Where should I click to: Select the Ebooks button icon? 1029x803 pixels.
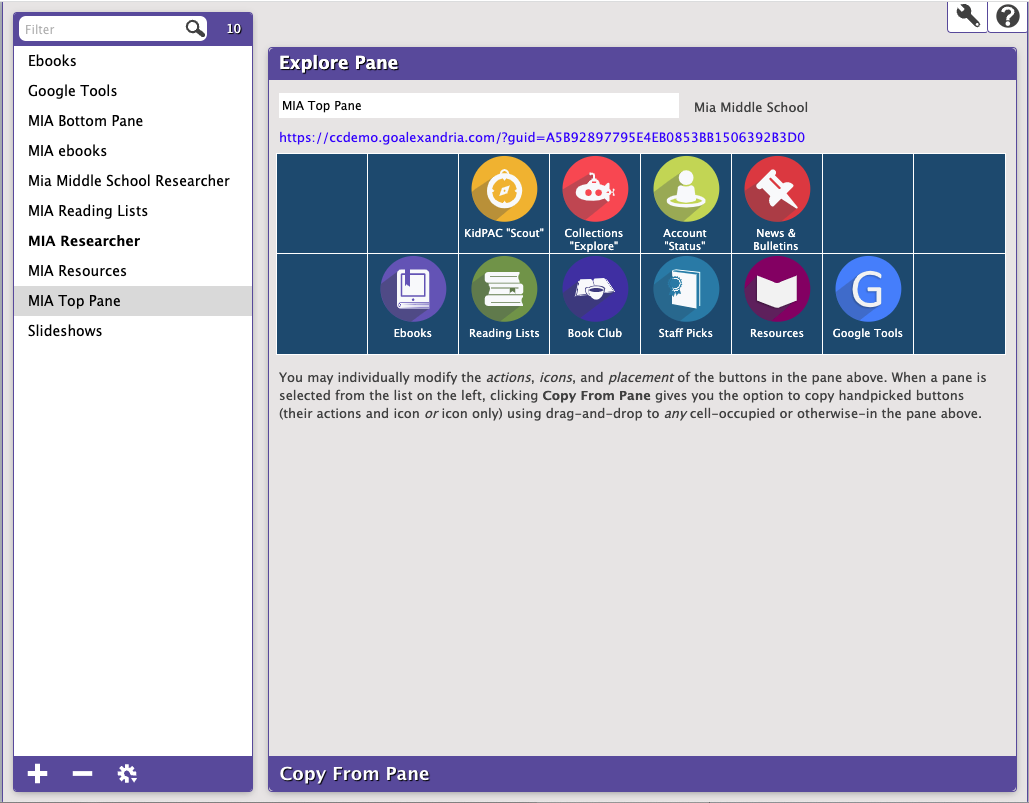pyautogui.click(x=413, y=290)
